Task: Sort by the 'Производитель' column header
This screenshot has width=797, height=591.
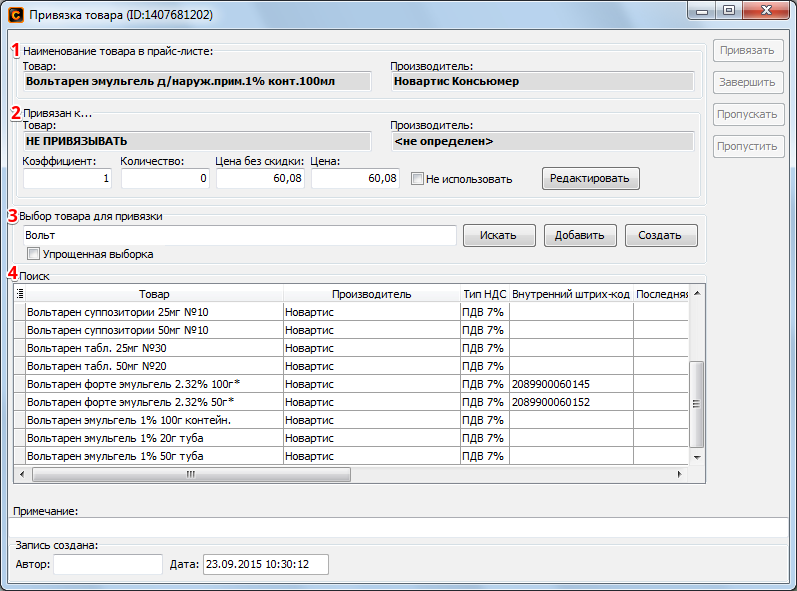Action: [371, 294]
